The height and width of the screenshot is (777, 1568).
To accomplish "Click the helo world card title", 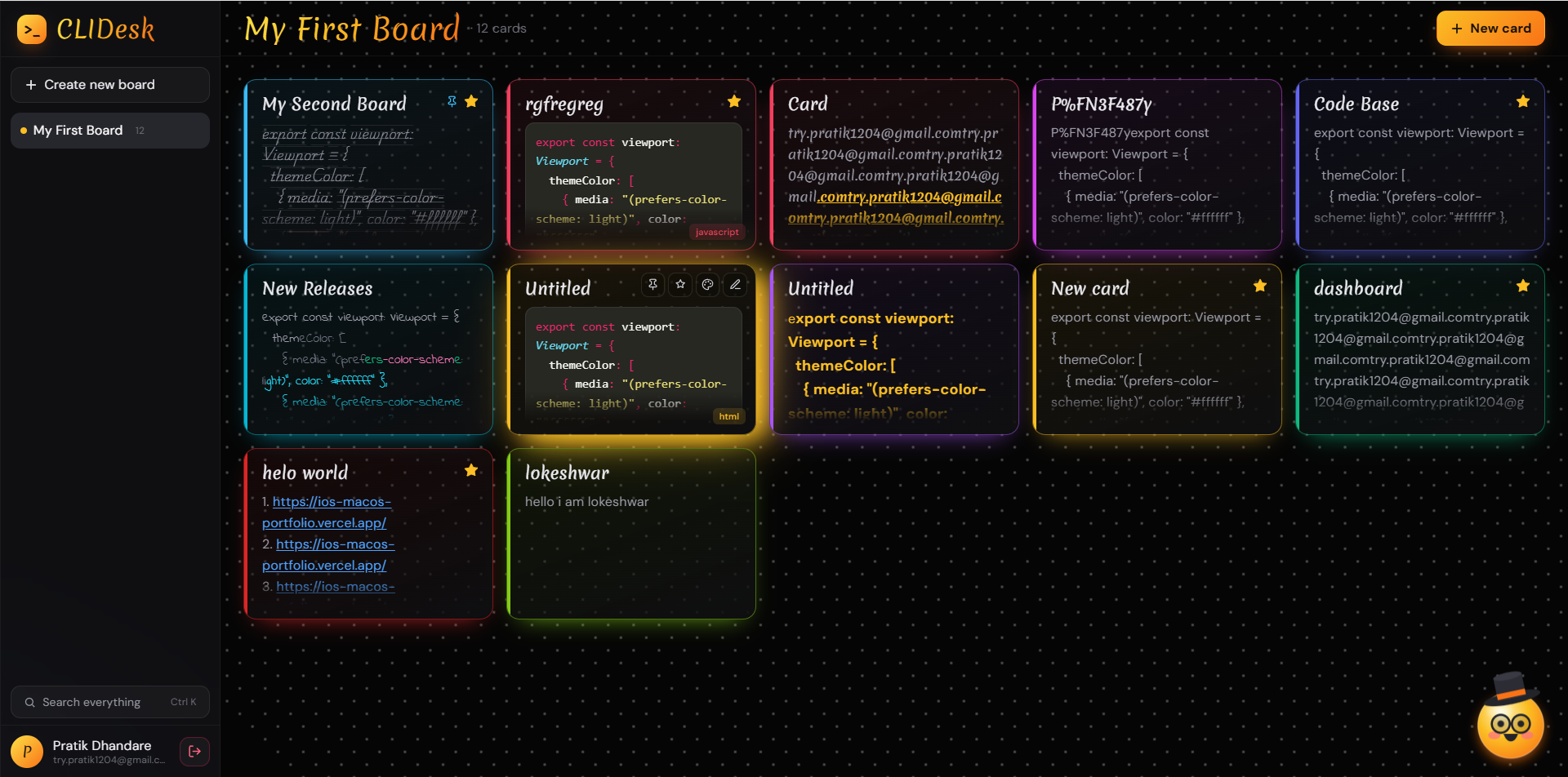I will 305,473.
